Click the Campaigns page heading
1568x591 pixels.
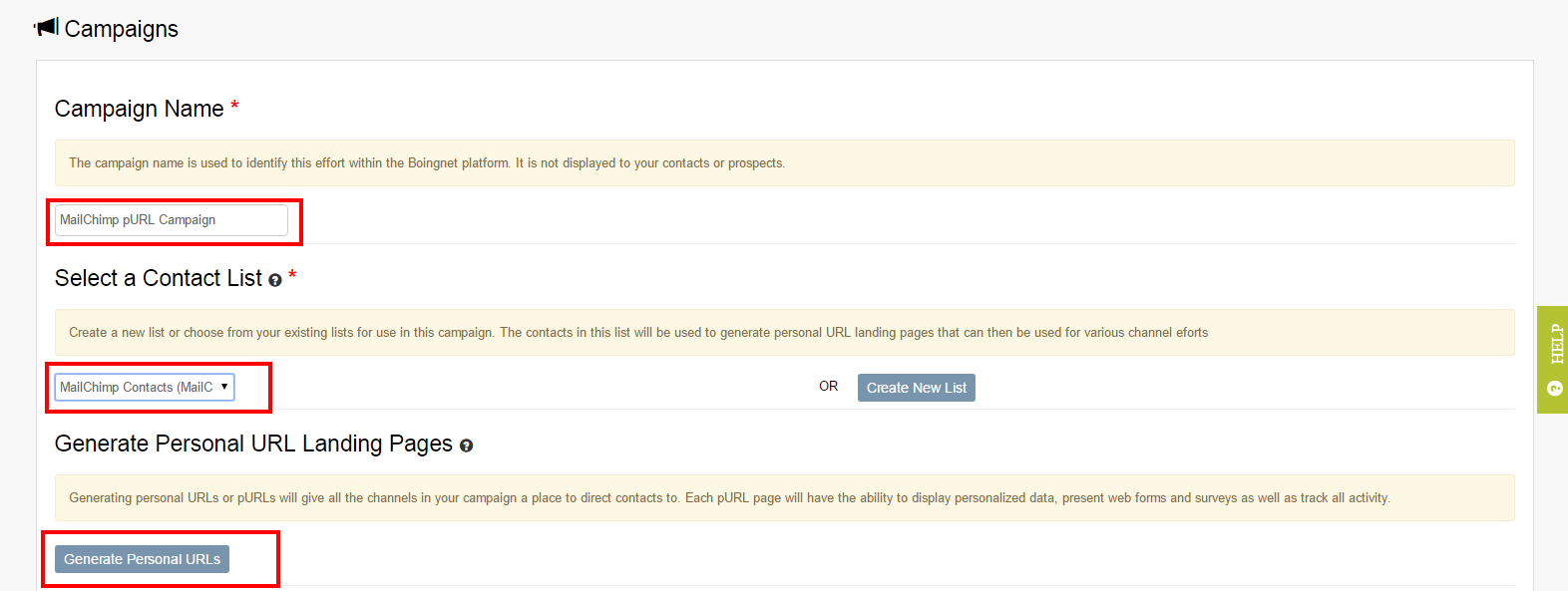[121, 29]
